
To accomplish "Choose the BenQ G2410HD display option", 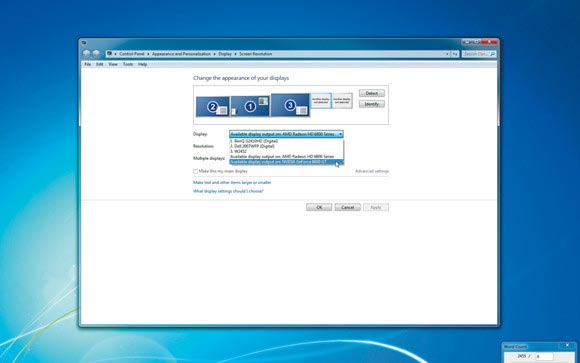I will [286, 141].
